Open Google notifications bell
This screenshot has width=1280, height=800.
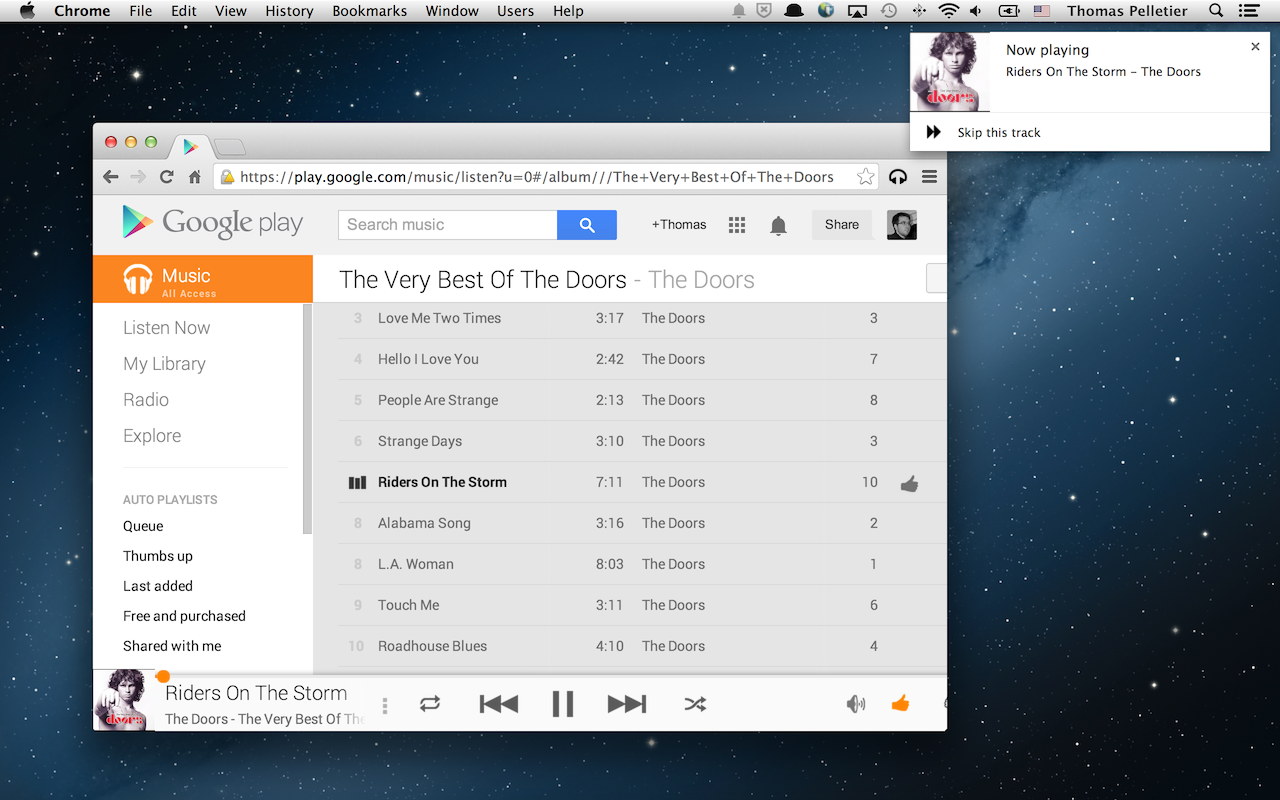[778, 225]
